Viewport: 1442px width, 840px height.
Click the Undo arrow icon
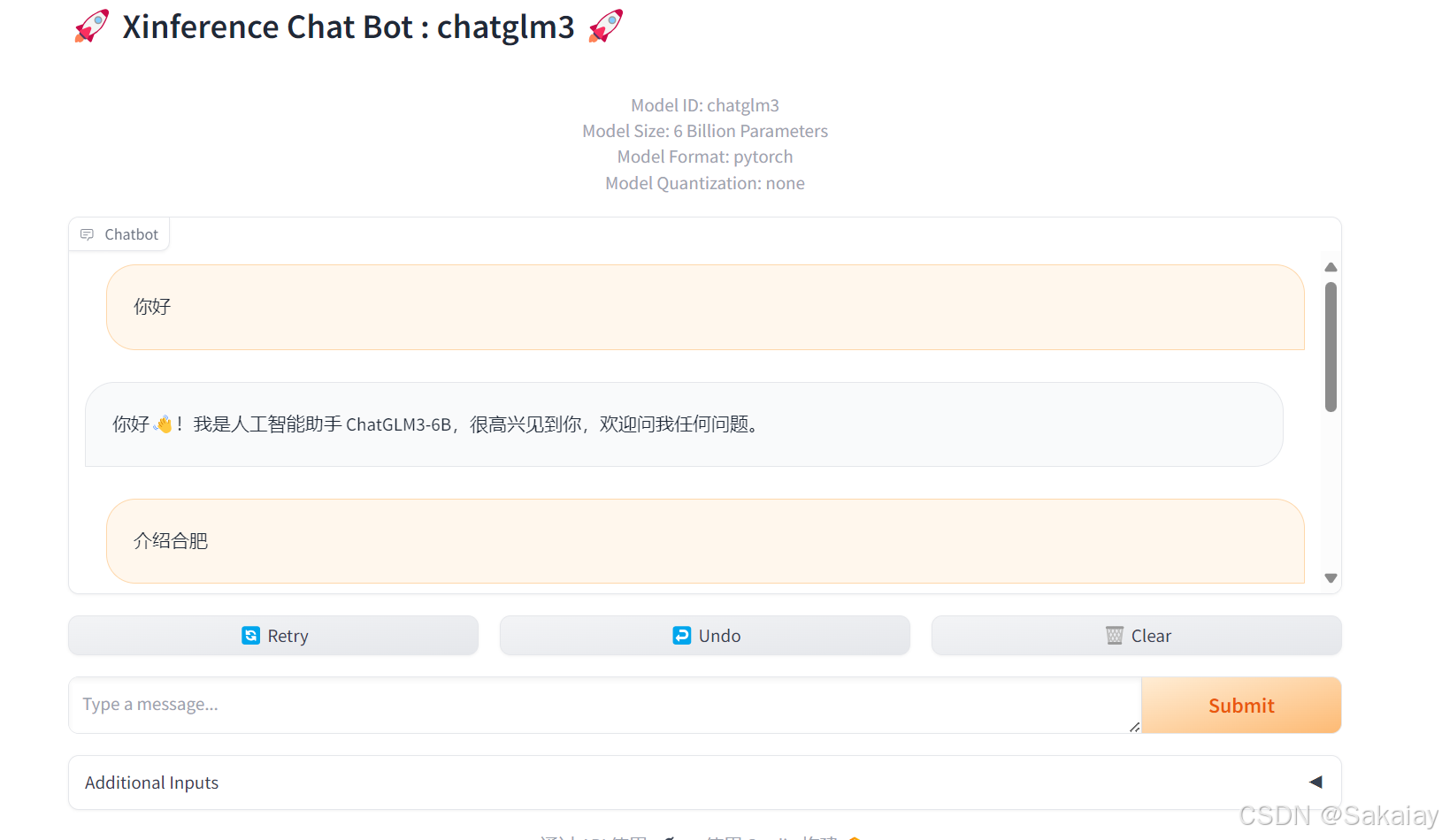[x=682, y=636]
